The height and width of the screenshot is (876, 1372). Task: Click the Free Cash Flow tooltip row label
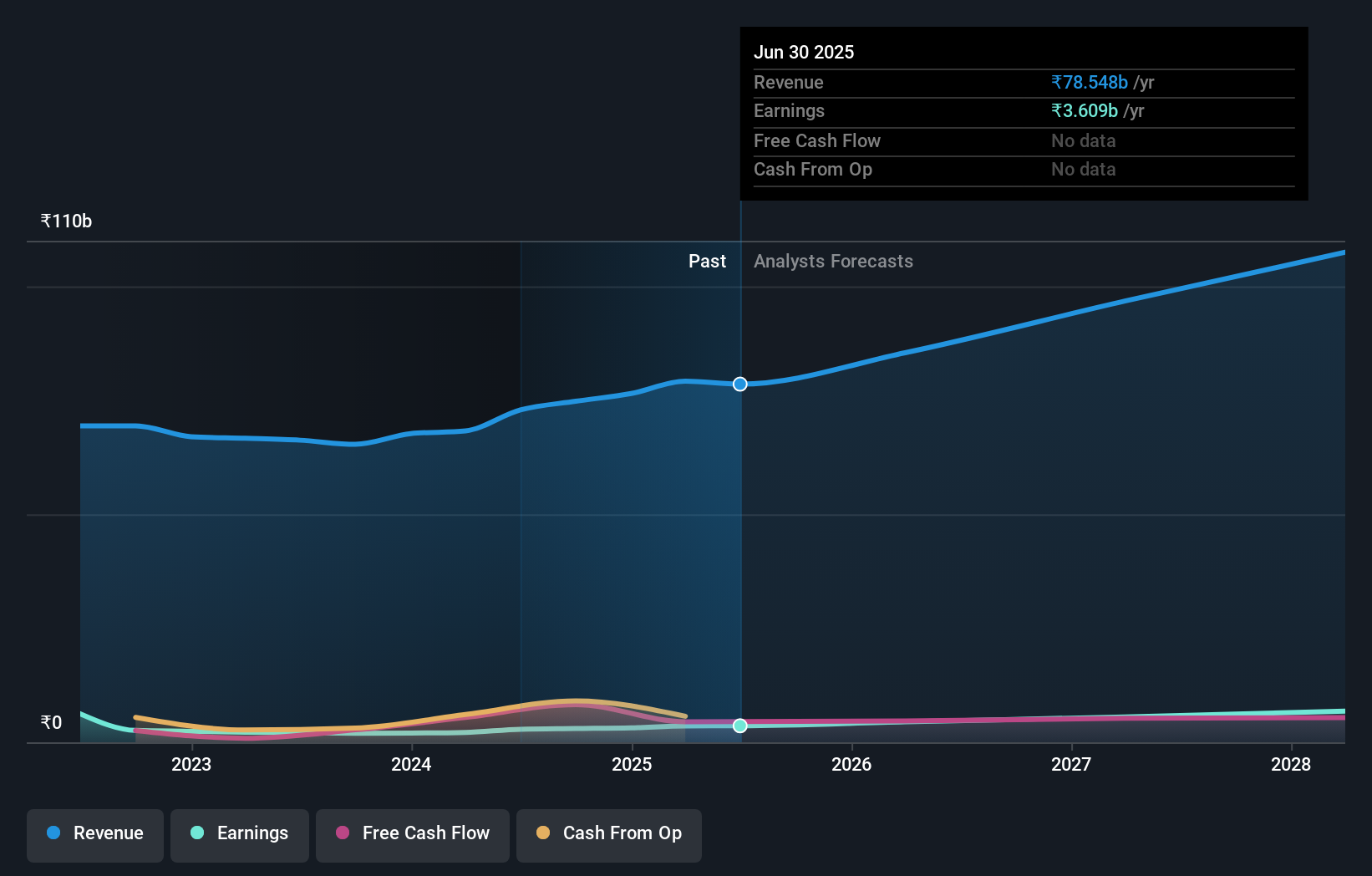click(817, 141)
